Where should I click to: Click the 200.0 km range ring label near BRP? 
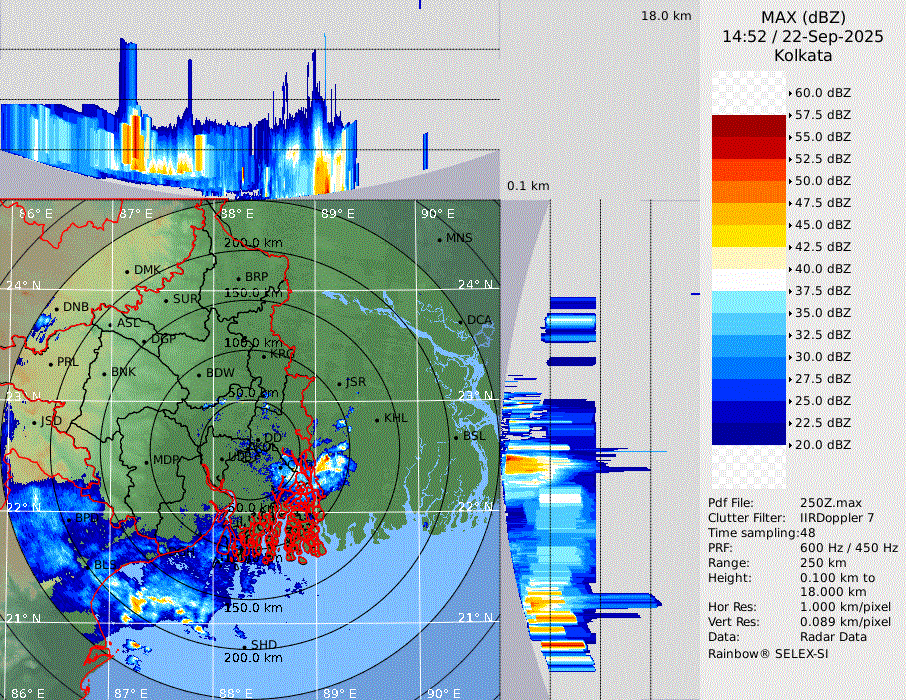pyautogui.click(x=252, y=243)
